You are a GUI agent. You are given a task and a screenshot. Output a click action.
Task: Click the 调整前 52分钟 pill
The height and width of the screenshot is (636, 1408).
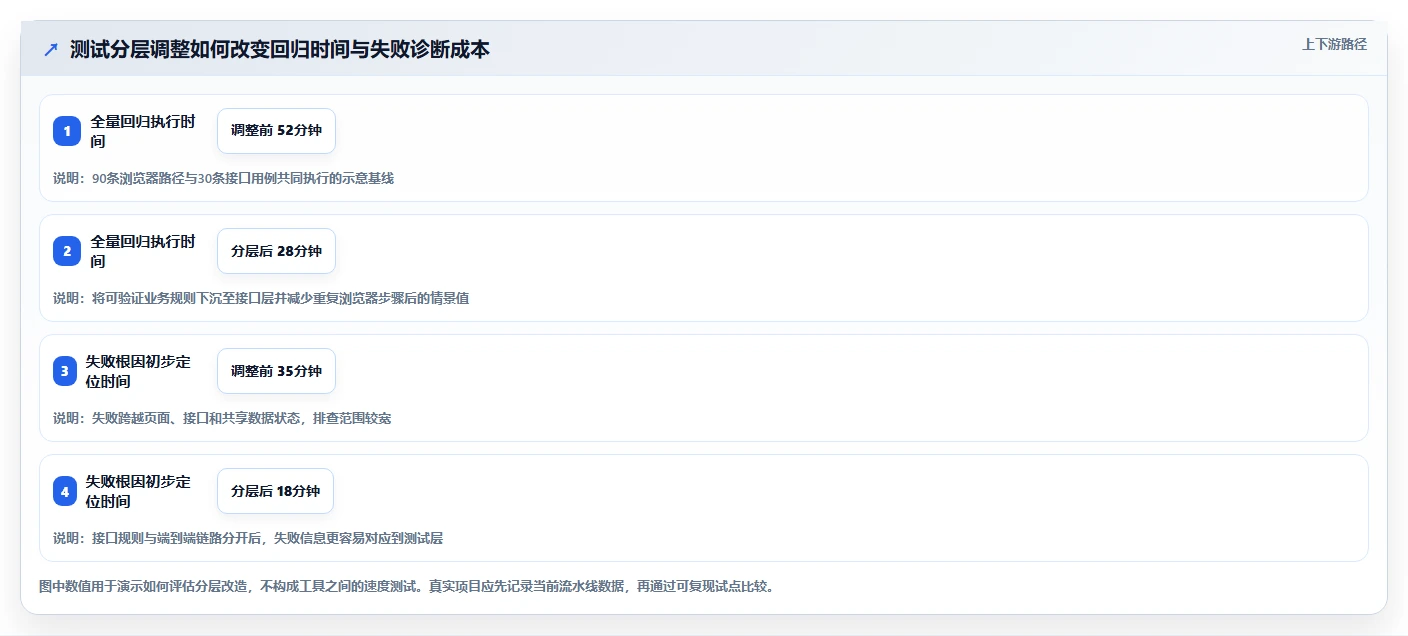(276, 131)
